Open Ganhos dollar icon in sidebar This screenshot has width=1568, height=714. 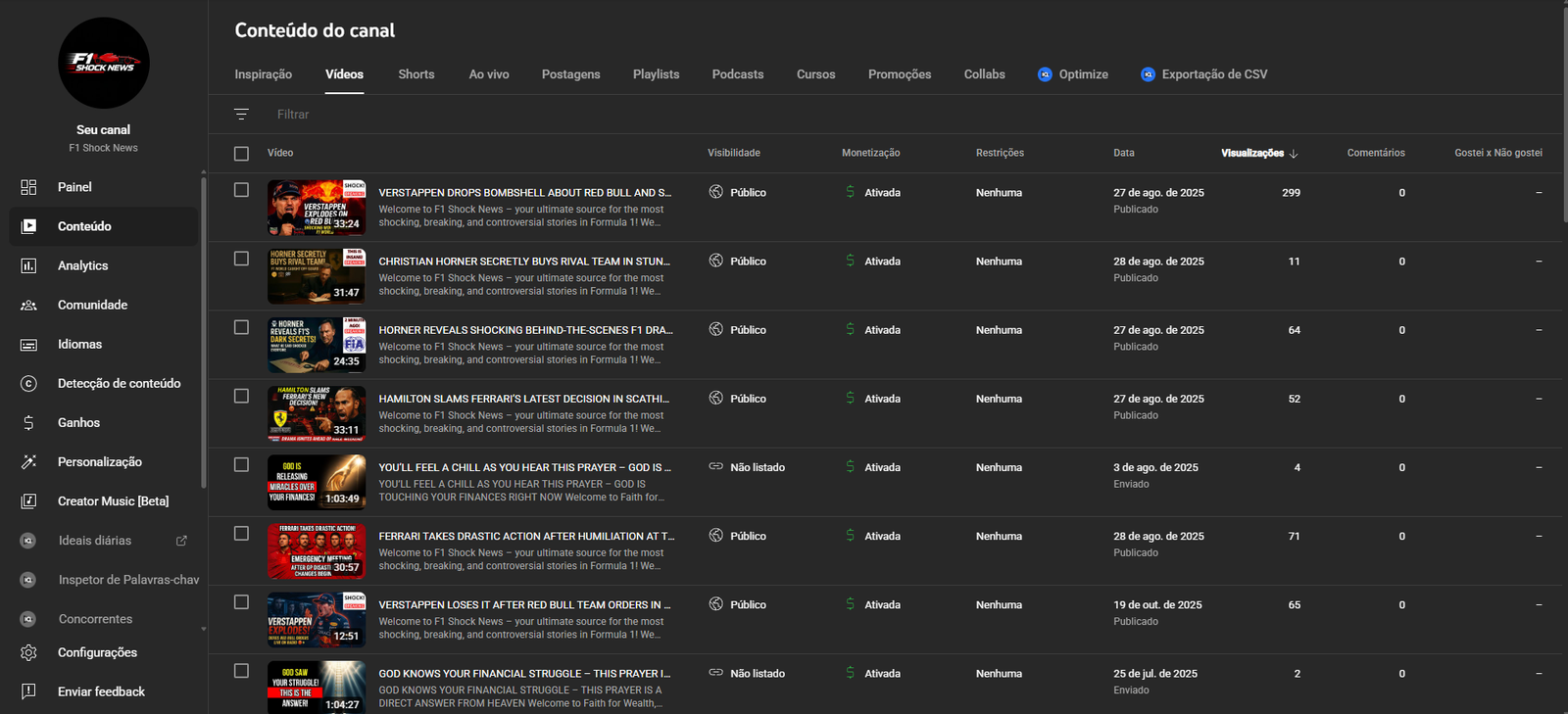pos(28,422)
